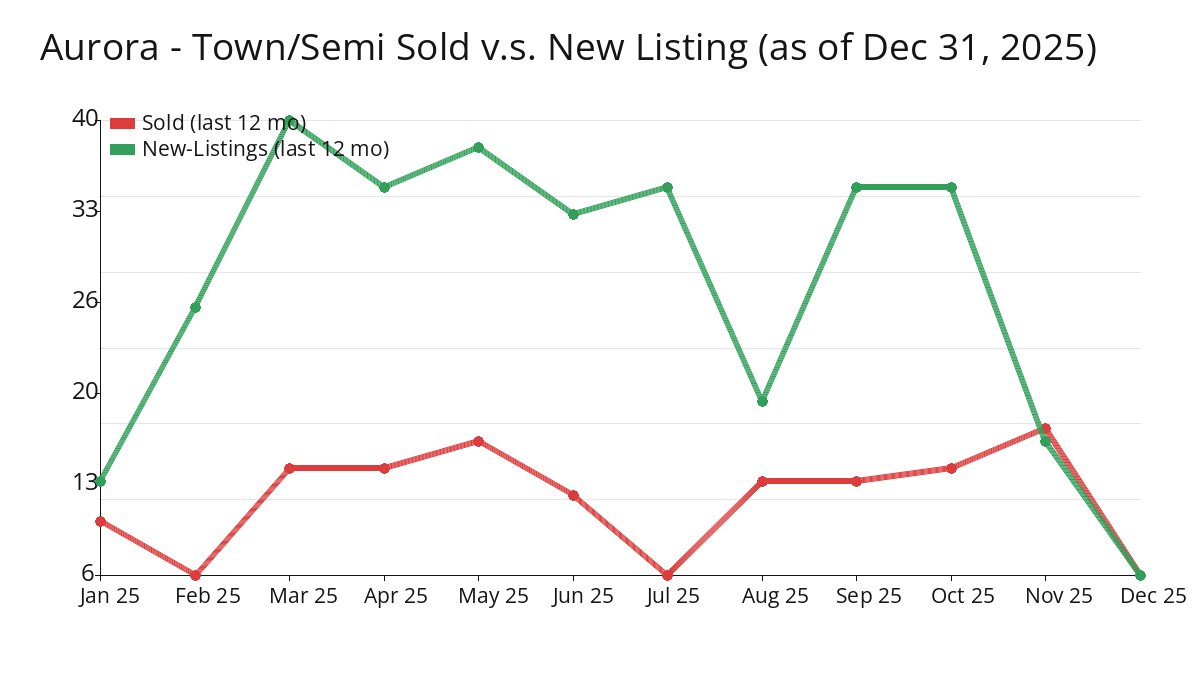This screenshot has width=1200, height=675.
Task: Select the New-Listings peak point at Mar 25
Action: (290, 120)
